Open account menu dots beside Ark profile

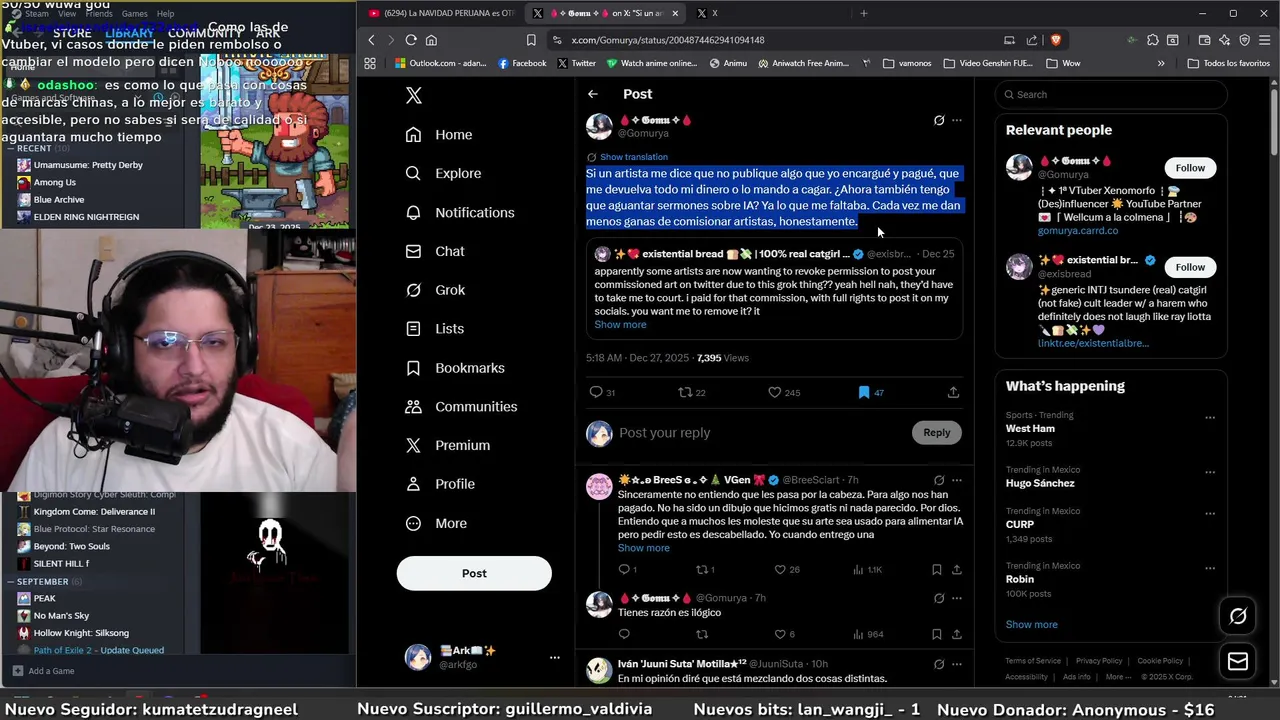click(x=554, y=658)
